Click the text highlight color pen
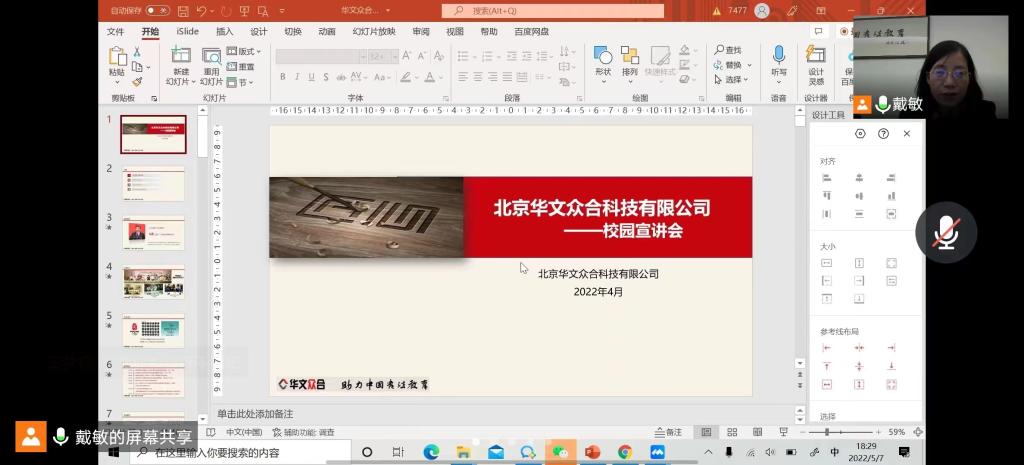This screenshot has width=1024, height=465. [x=406, y=77]
